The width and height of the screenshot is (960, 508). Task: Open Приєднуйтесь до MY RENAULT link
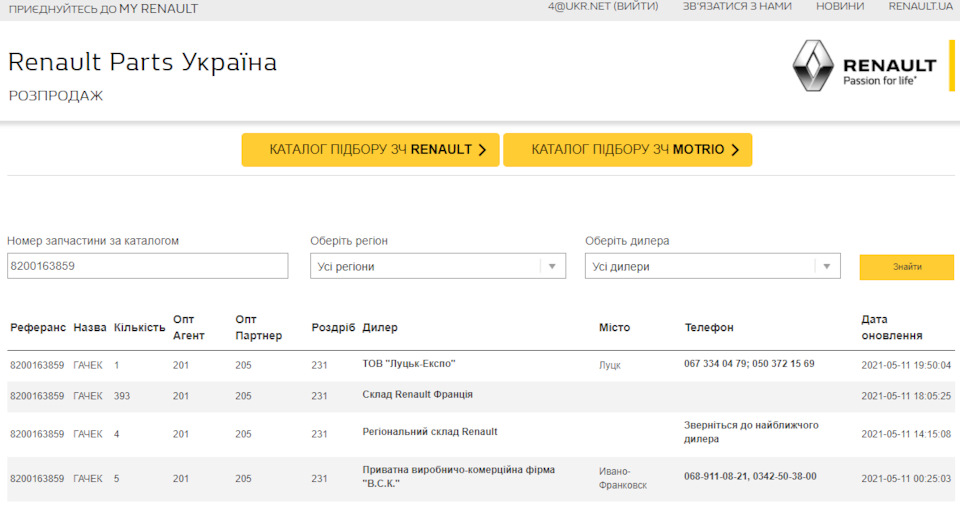(x=103, y=9)
